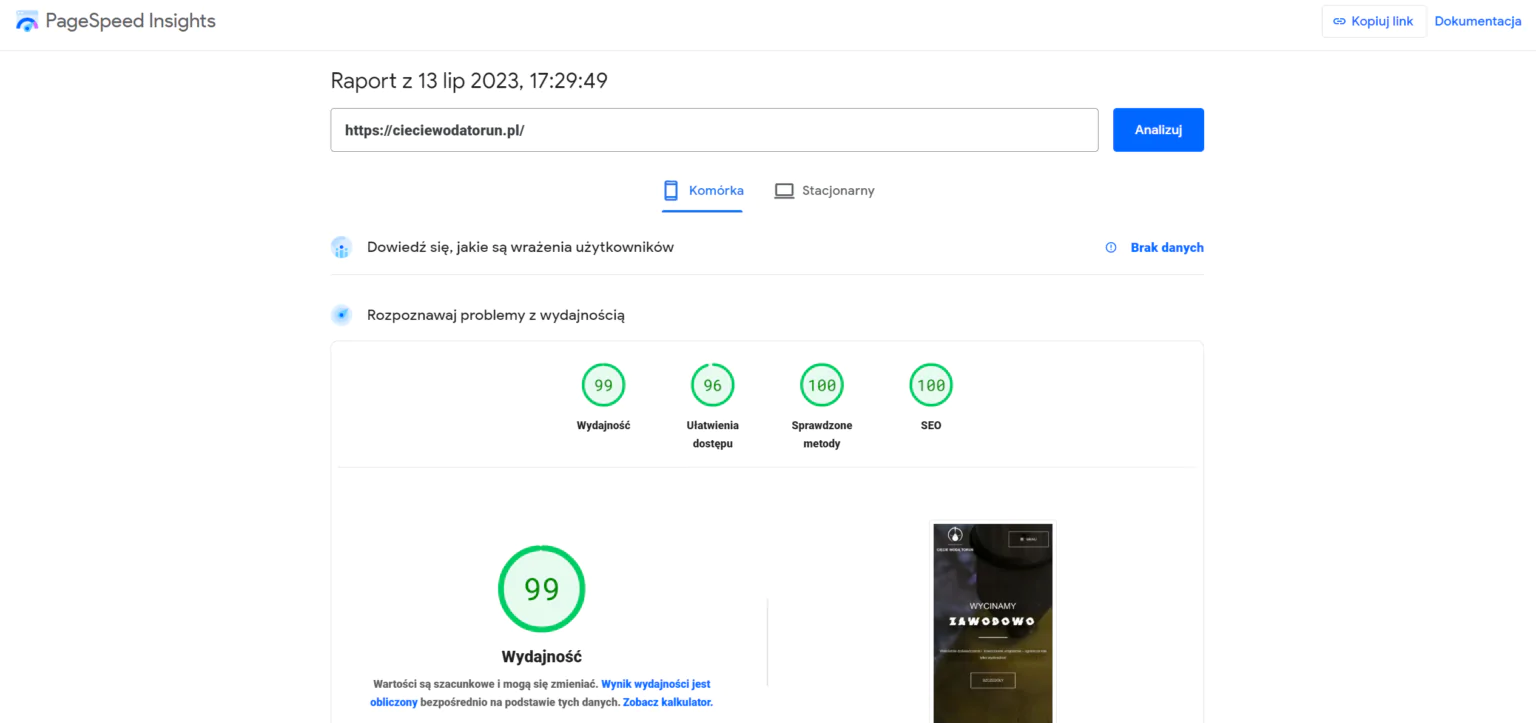Click the Brak danych link
This screenshot has height=723, width=1536.
pyautogui.click(x=1166, y=248)
